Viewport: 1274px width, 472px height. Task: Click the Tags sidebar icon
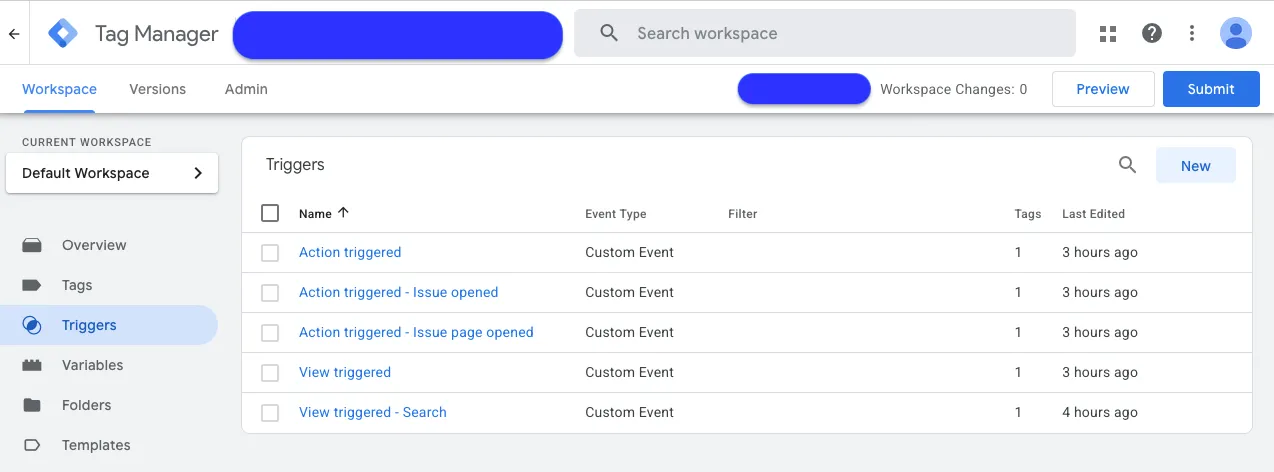[32, 285]
